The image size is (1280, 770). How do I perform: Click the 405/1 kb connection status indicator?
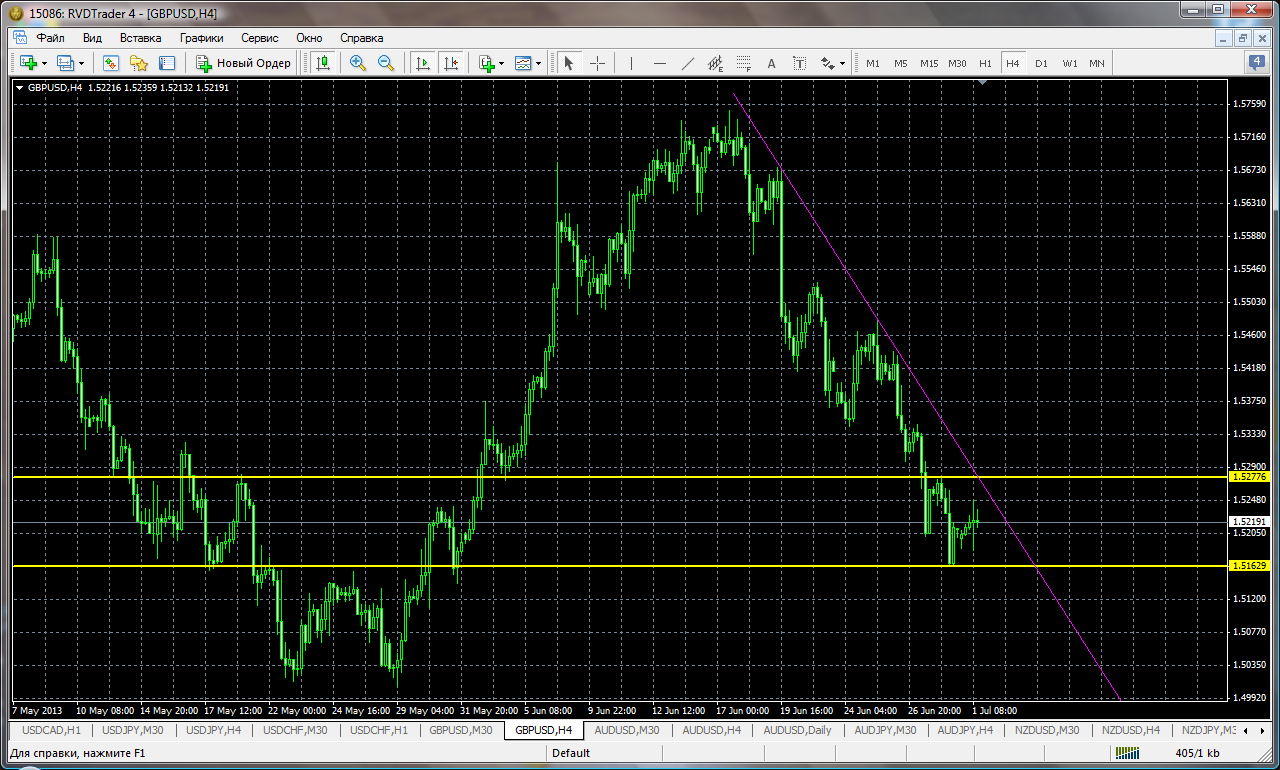[x=1197, y=753]
